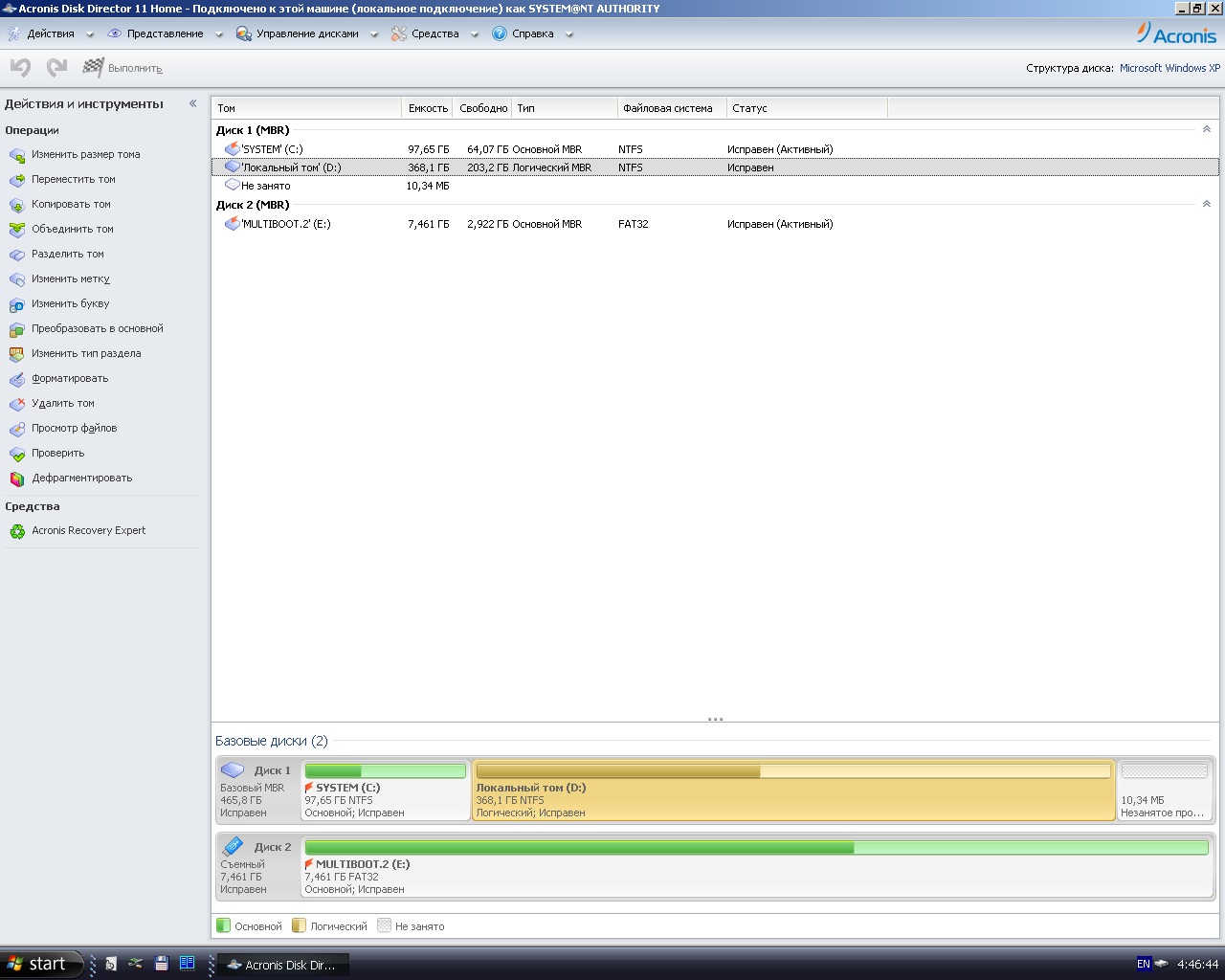This screenshot has height=980, width=1225.
Task: Click the Undo arrow icon in toolbar
Action: 20,68
